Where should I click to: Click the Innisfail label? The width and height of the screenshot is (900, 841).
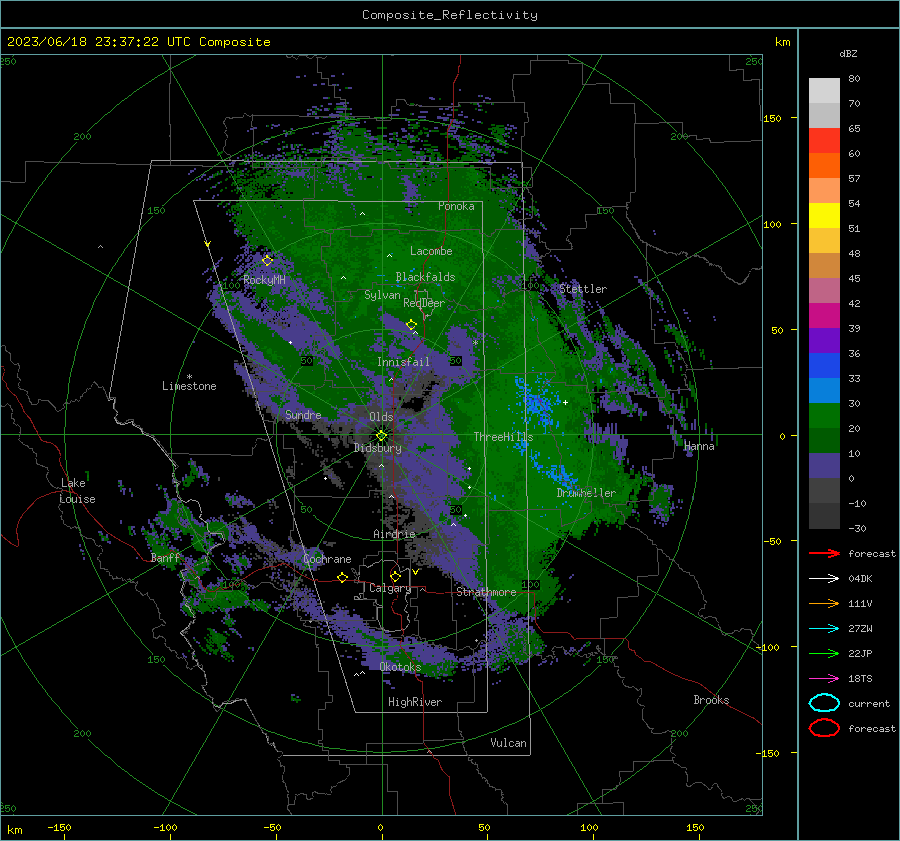pos(403,362)
